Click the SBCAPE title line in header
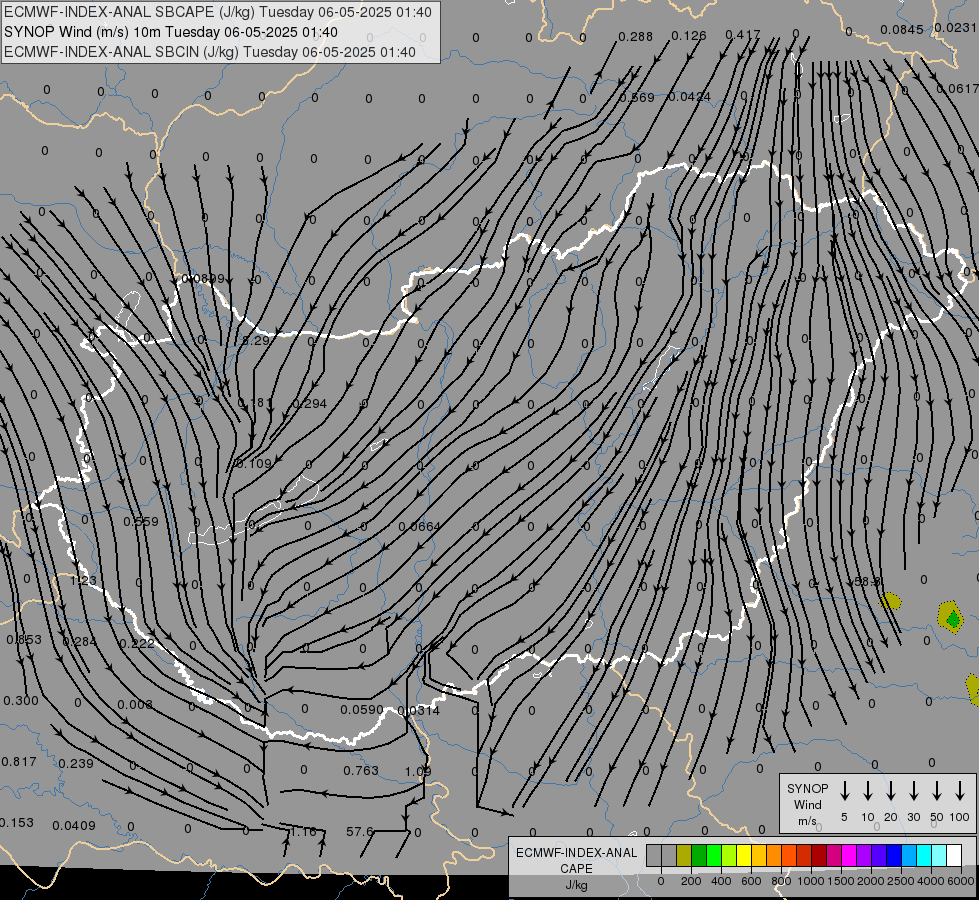 pyautogui.click(x=218, y=12)
